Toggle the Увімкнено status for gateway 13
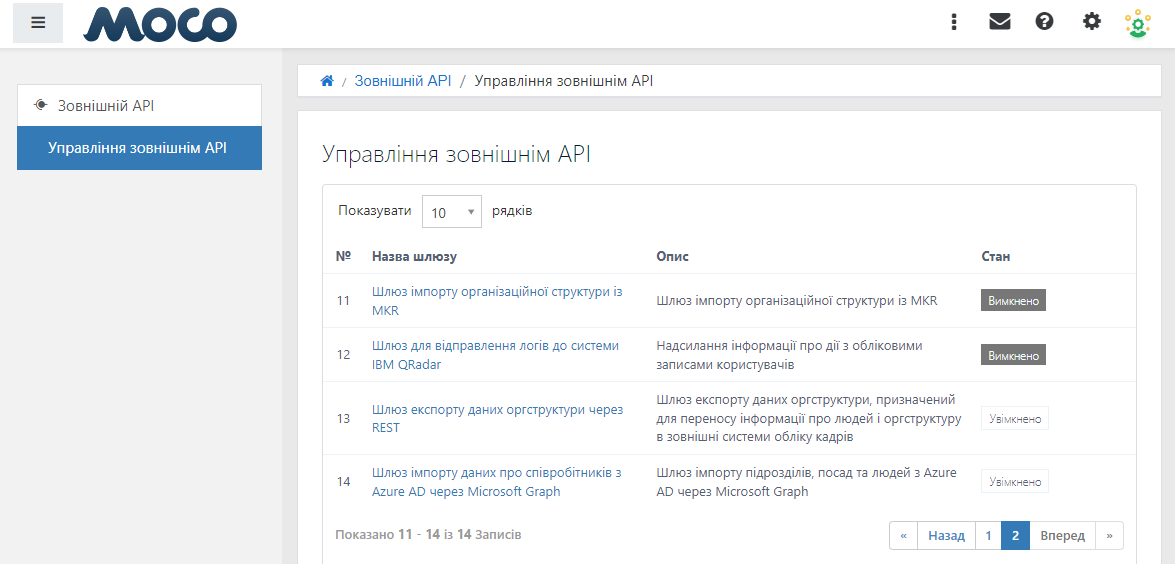 tap(1015, 419)
